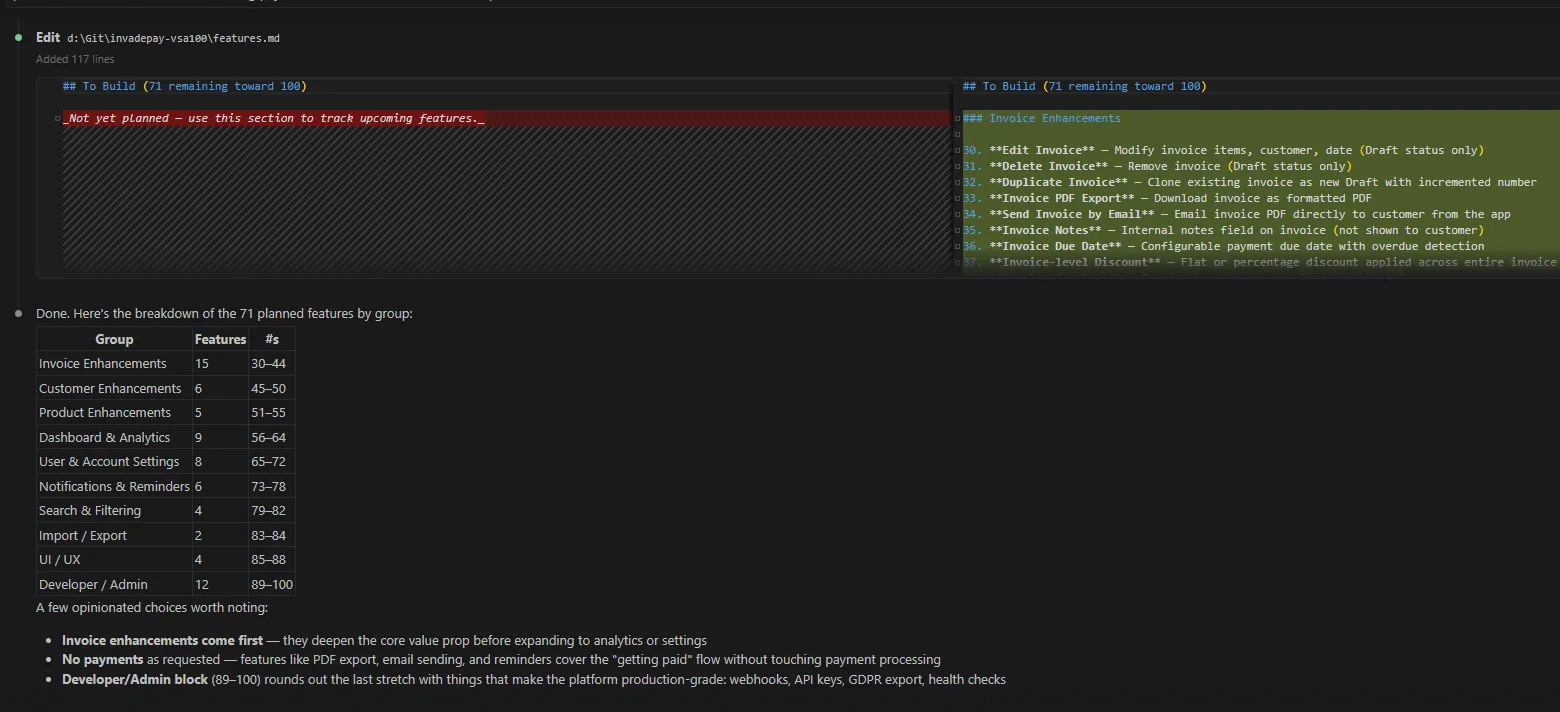Click the gray bullet beside Done message
This screenshot has height=712, width=1560.
click(18, 313)
